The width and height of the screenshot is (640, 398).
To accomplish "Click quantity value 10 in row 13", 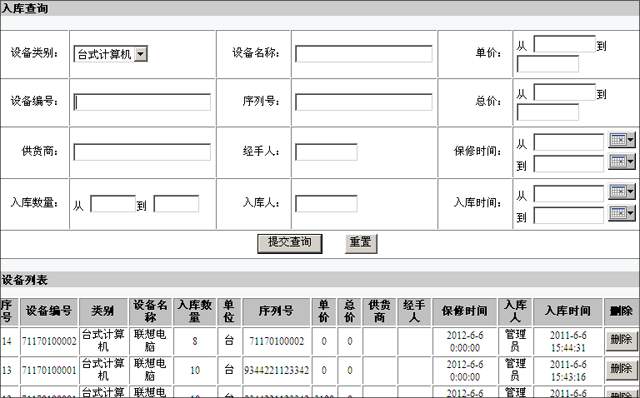I will [x=195, y=370].
